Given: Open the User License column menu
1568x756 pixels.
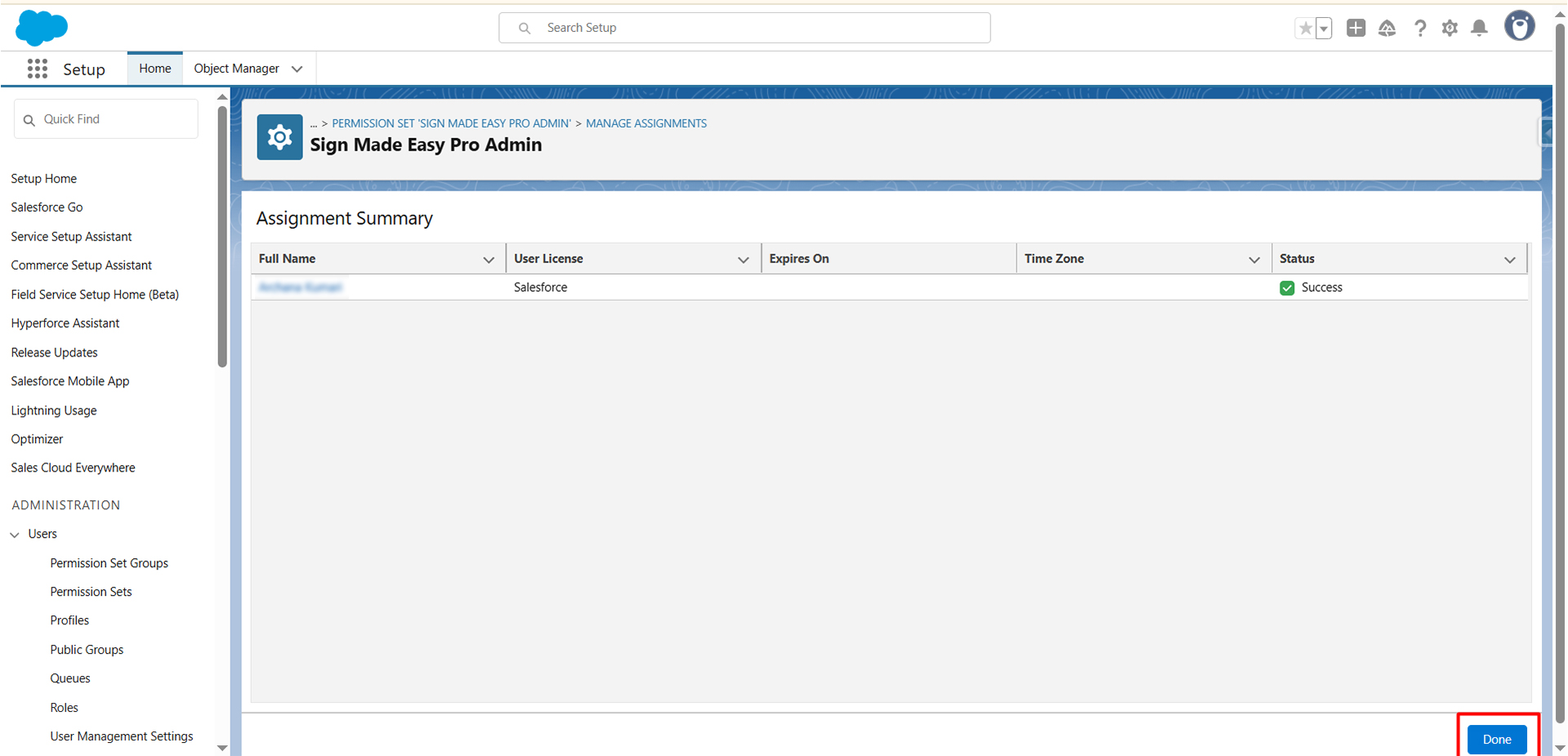Looking at the screenshot, I should [x=744, y=259].
